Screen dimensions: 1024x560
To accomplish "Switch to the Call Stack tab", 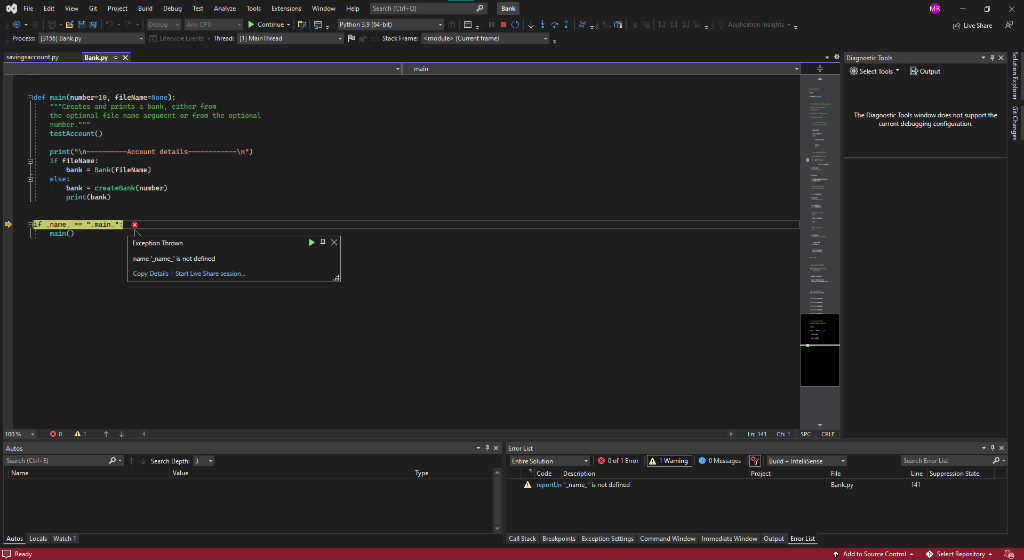I will tap(522, 538).
